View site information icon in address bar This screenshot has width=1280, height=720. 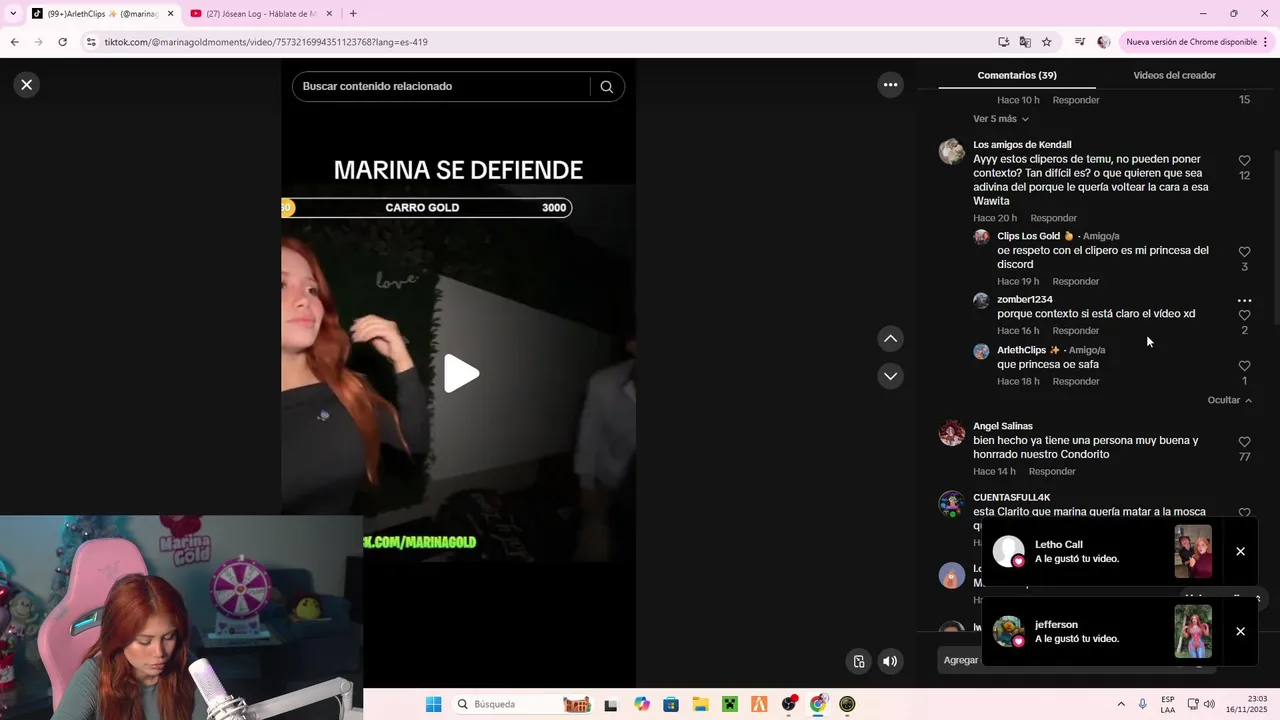91,42
